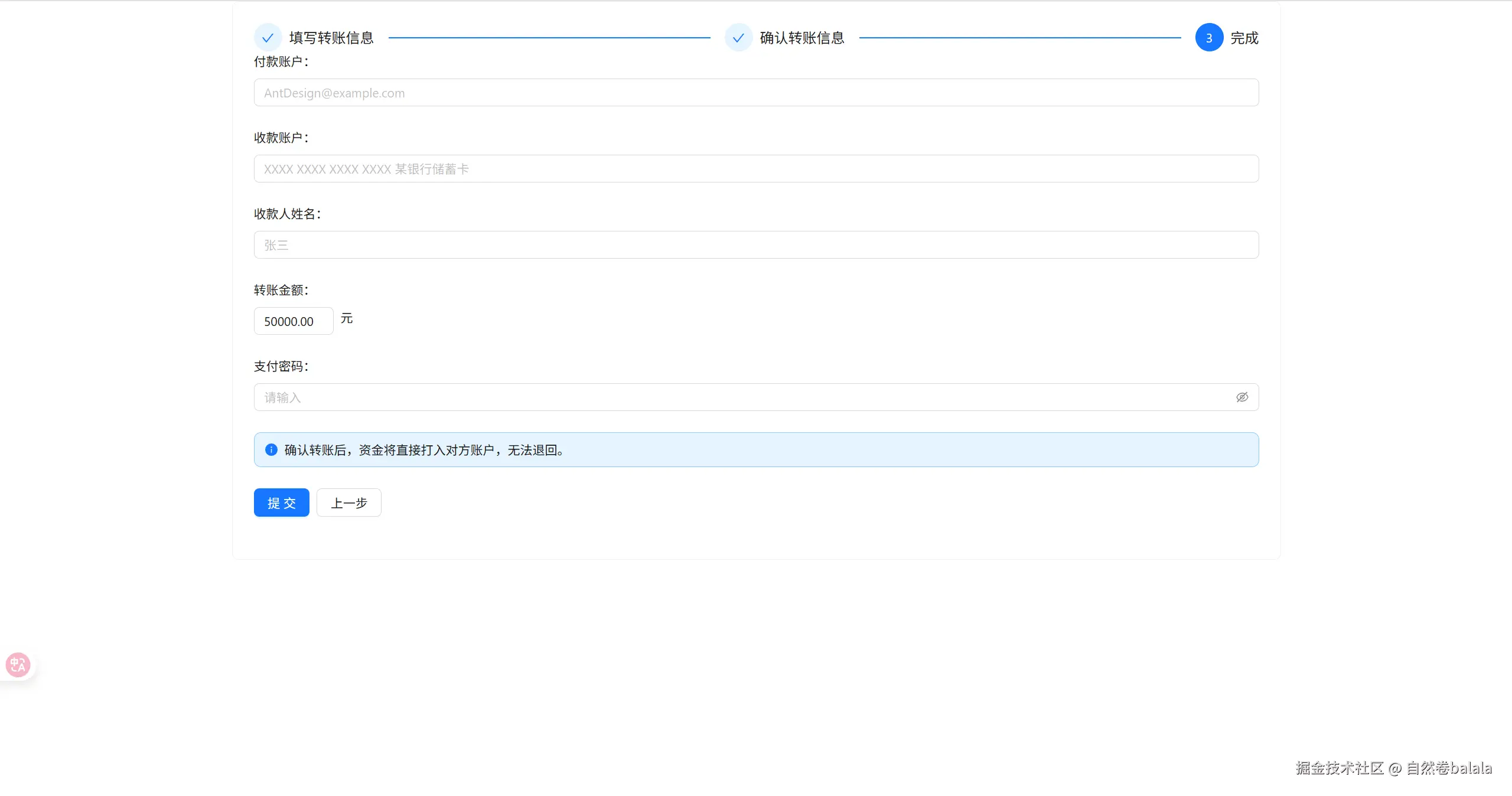Click the 提交 submit button

pyautogui.click(x=281, y=503)
